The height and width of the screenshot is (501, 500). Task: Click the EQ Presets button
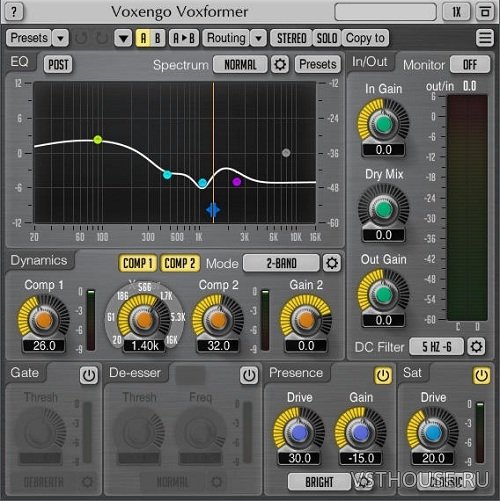coord(318,64)
